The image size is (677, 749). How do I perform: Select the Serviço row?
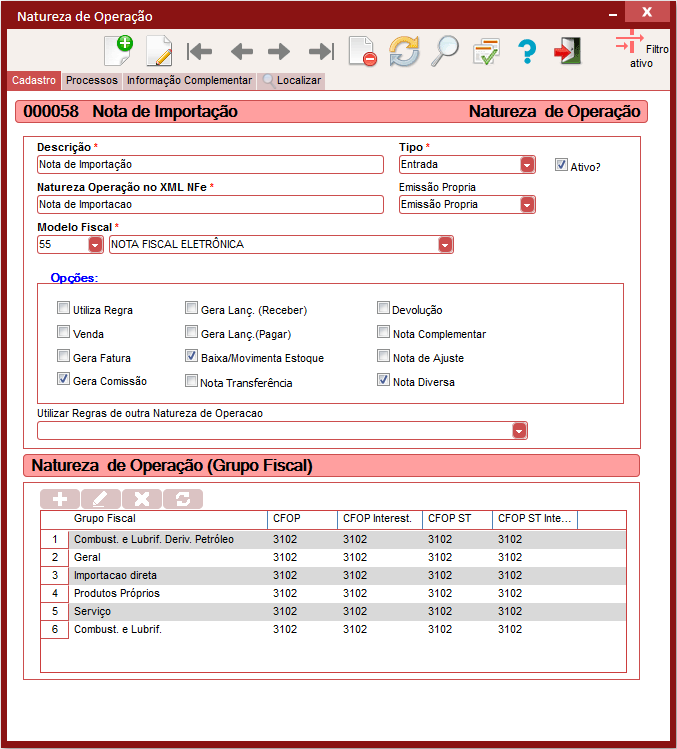coord(333,612)
